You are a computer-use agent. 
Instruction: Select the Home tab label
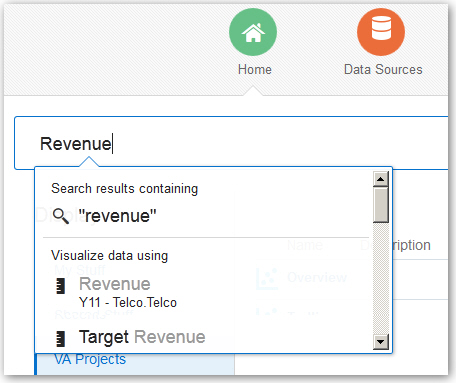(255, 70)
